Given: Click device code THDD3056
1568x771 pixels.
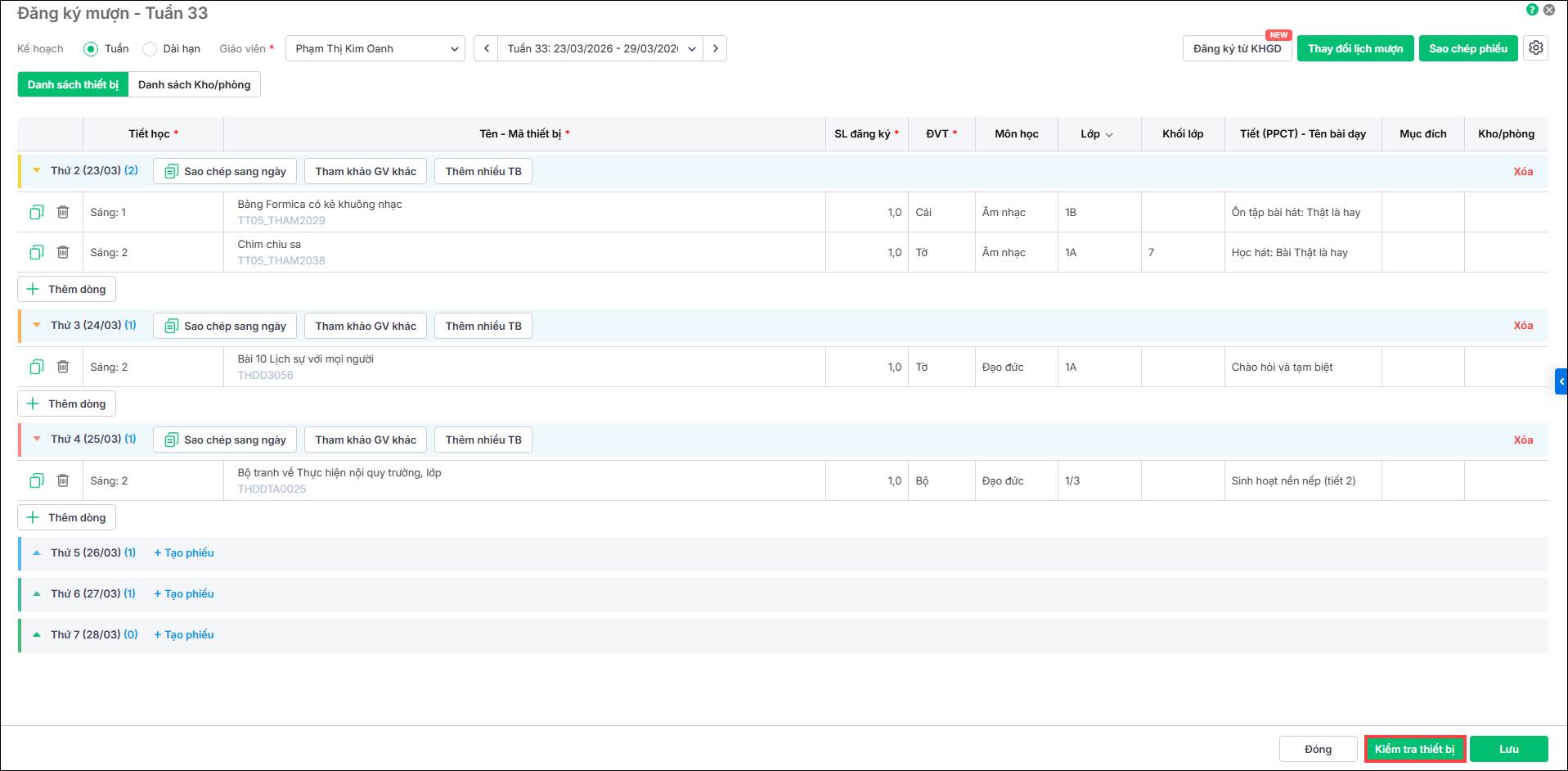Looking at the screenshot, I should [x=265, y=375].
